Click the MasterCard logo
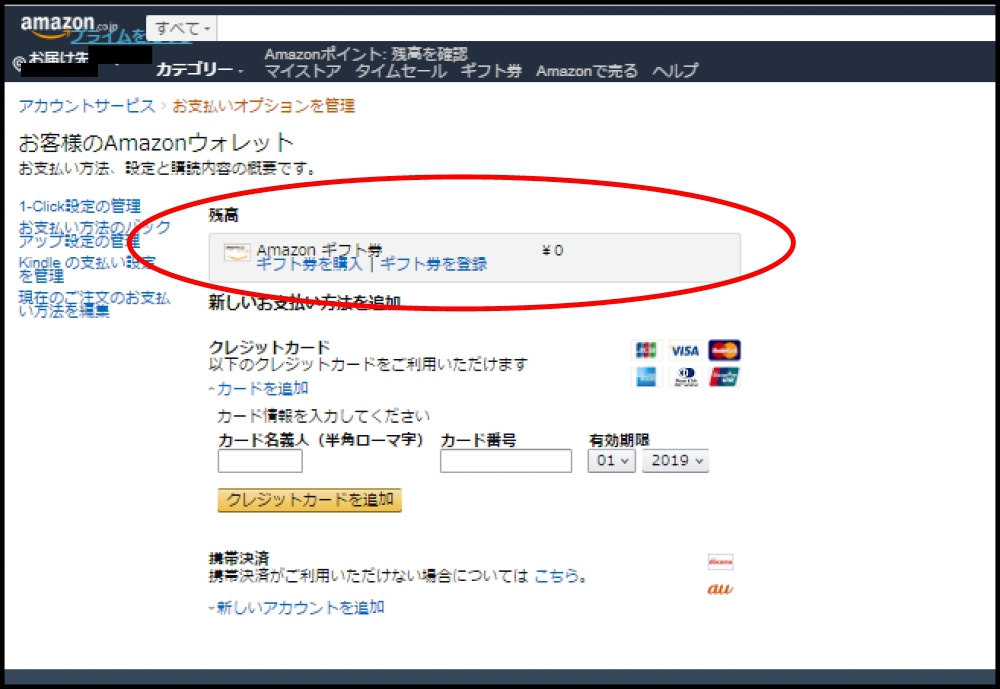The width and height of the screenshot is (1000, 689). (724, 350)
